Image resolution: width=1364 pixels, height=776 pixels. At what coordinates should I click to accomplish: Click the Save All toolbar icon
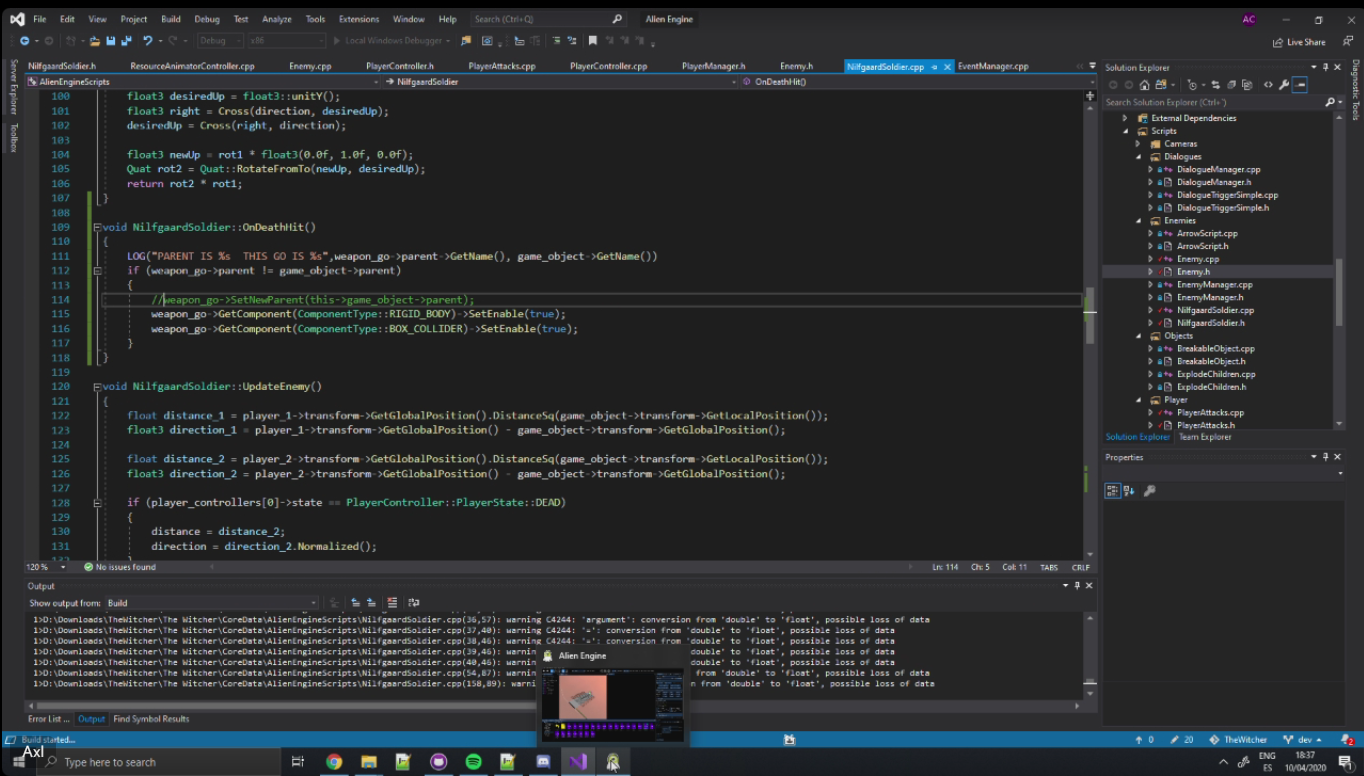127,41
